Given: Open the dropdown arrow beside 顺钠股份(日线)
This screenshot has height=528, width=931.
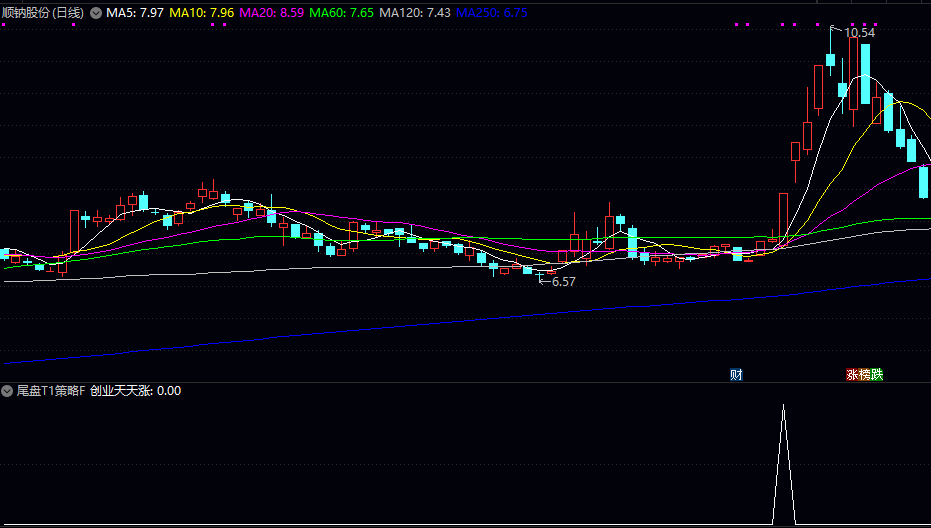Looking at the screenshot, I should [96, 13].
